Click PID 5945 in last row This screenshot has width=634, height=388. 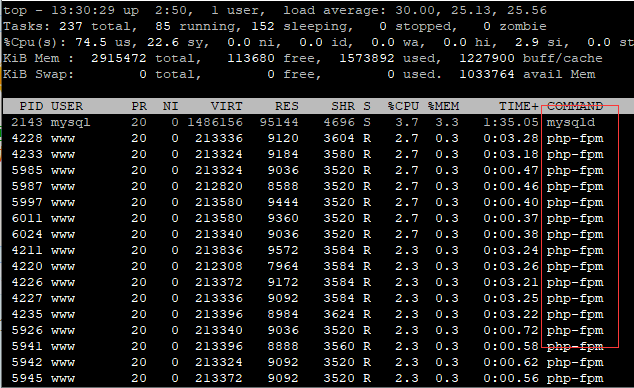point(27,378)
